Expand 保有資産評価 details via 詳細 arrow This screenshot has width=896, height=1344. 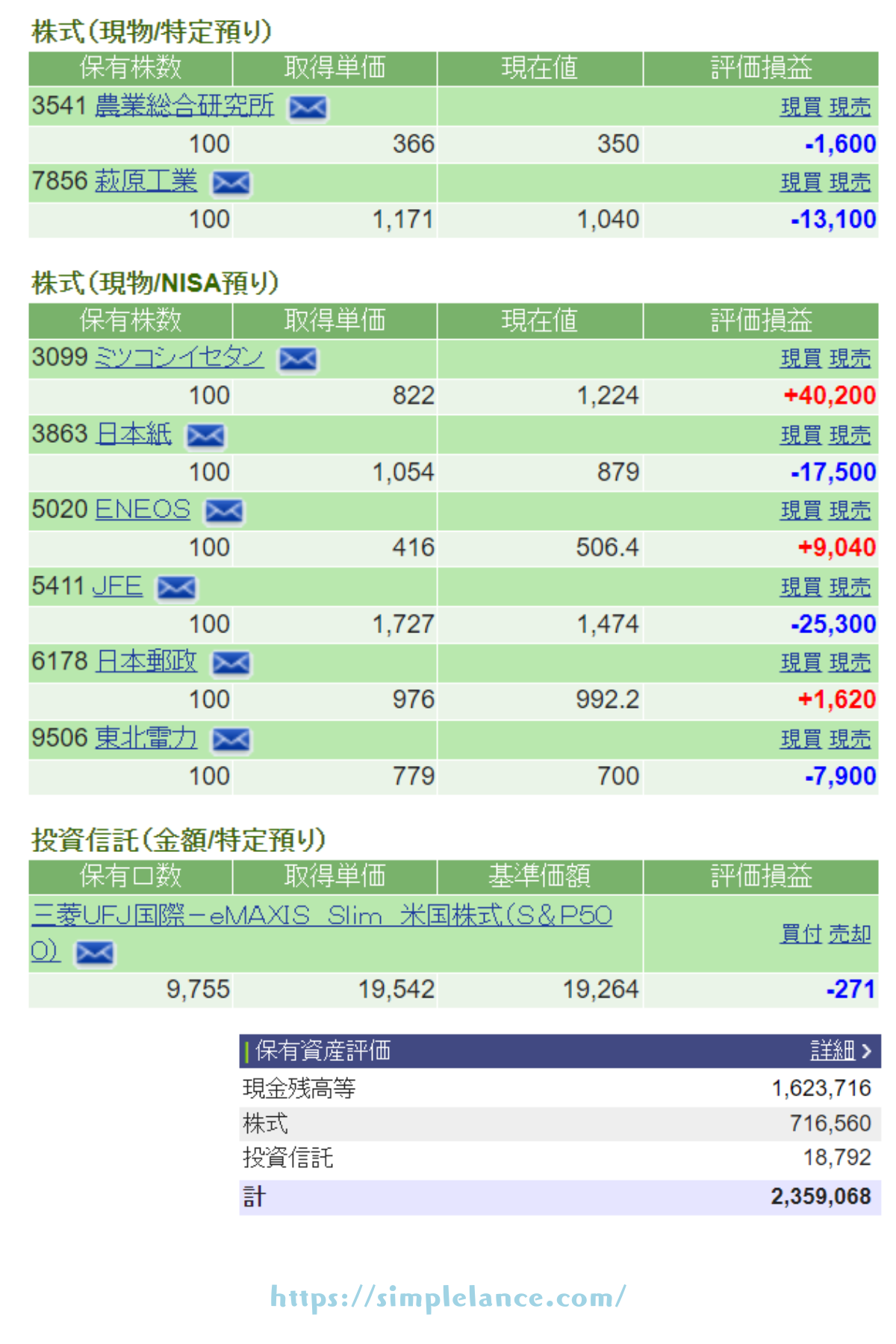tap(841, 1051)
